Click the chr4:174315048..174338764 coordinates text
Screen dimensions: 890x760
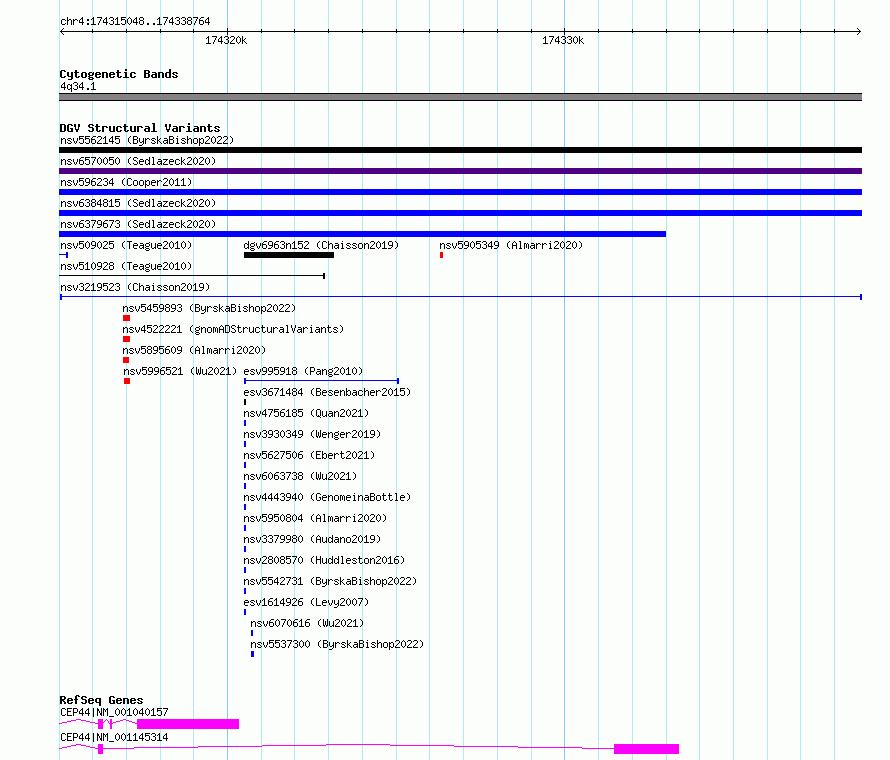pyautogui.click(x=135, y=21)
